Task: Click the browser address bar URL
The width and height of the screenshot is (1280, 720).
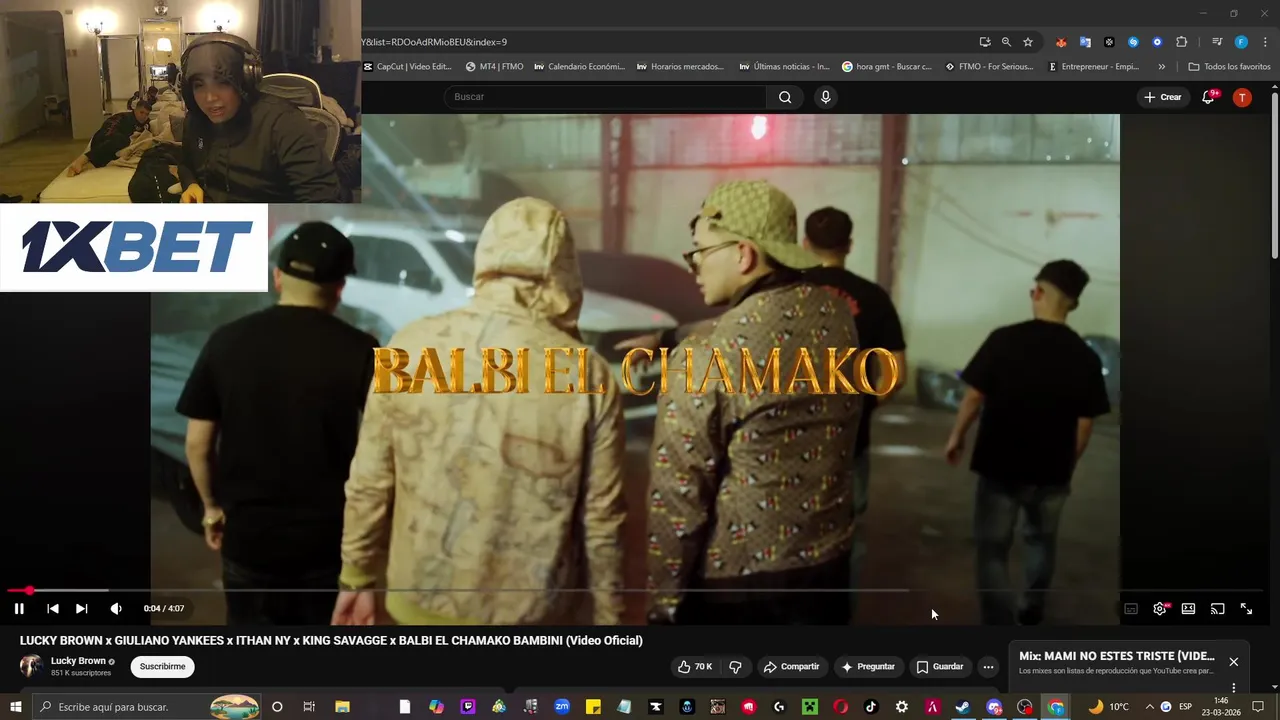Action: [x=665, y=42]
